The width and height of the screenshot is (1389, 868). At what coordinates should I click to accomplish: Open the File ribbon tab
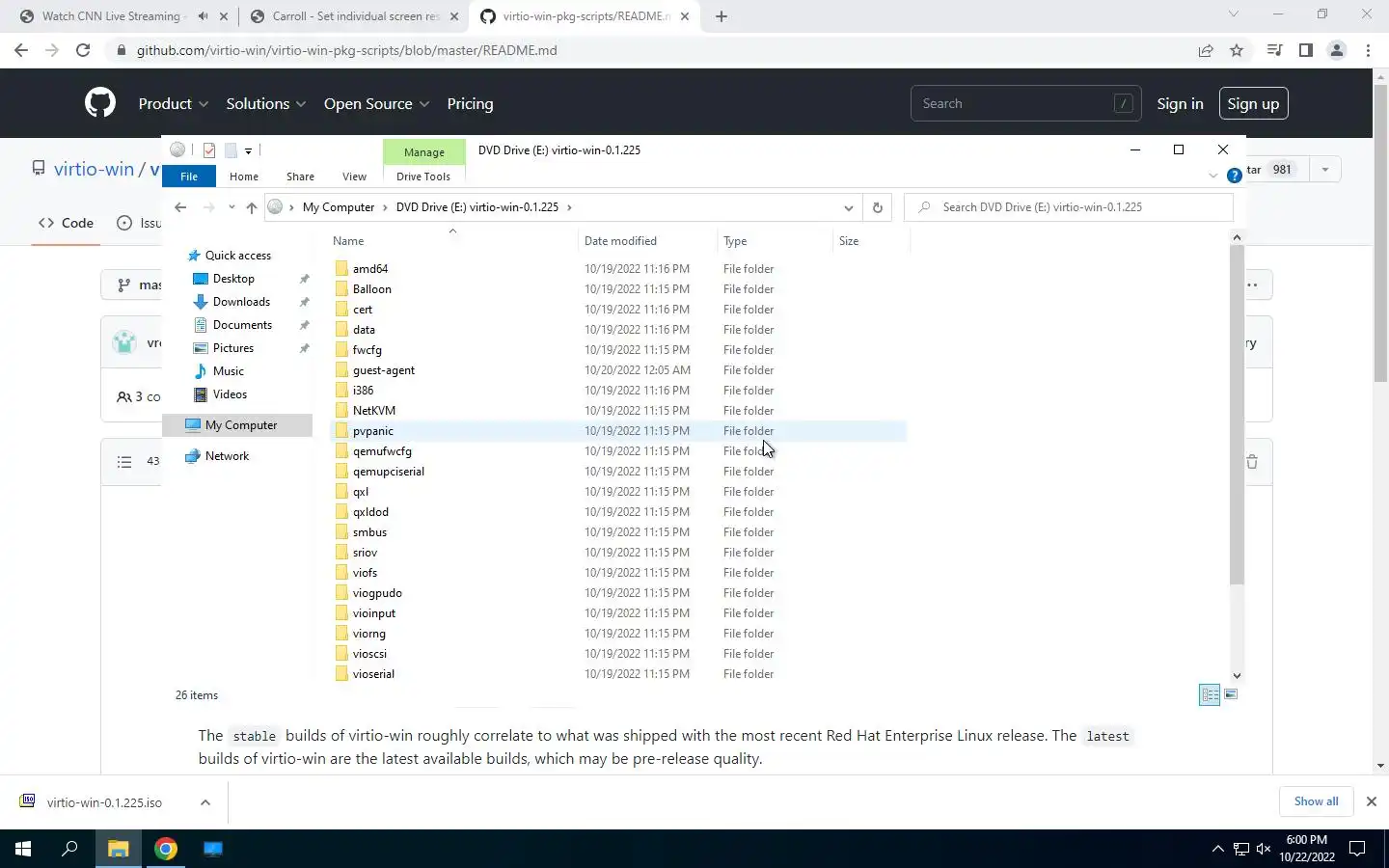189,176
